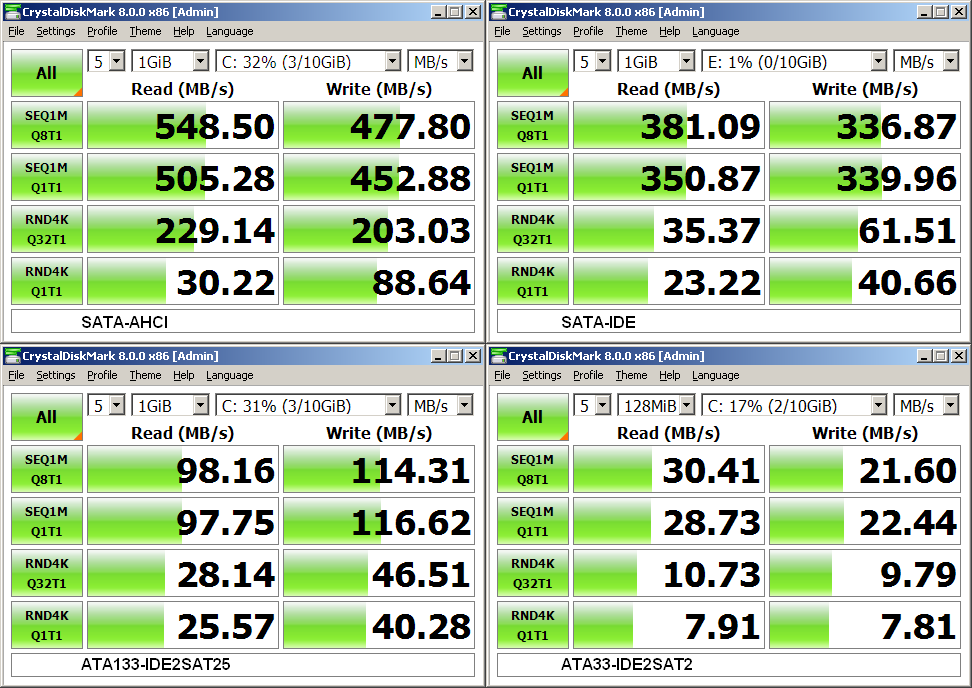Run the SEQ1M Q8T1 test in the SATA-AHCI window
Screen dimensions: 972x688
tap(46, 125)
